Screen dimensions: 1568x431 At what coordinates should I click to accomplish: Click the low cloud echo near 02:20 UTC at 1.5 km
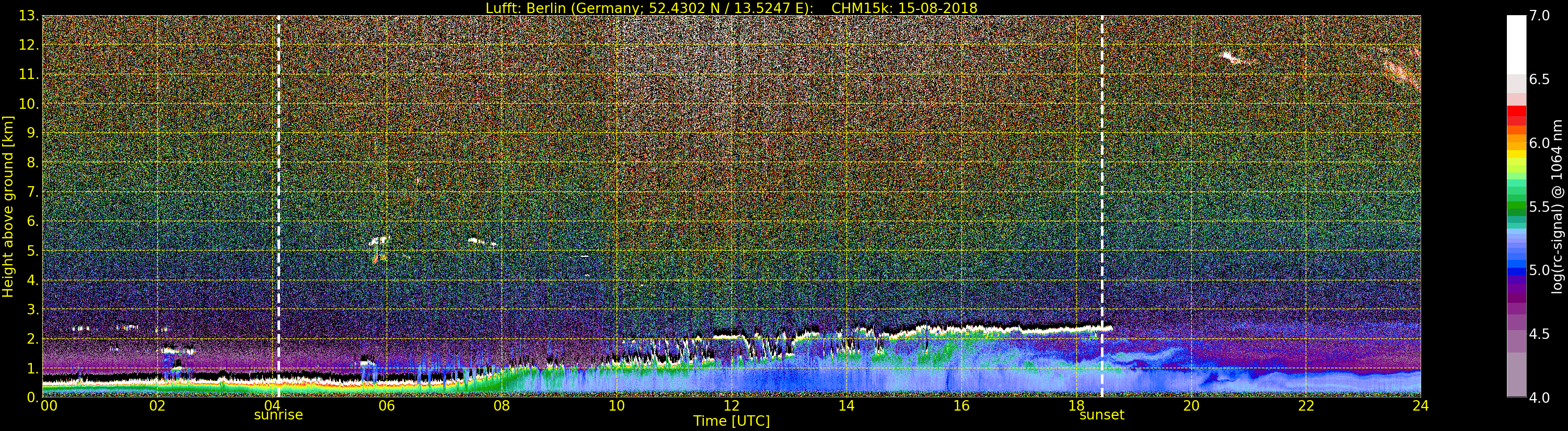(x=178, y=351)
